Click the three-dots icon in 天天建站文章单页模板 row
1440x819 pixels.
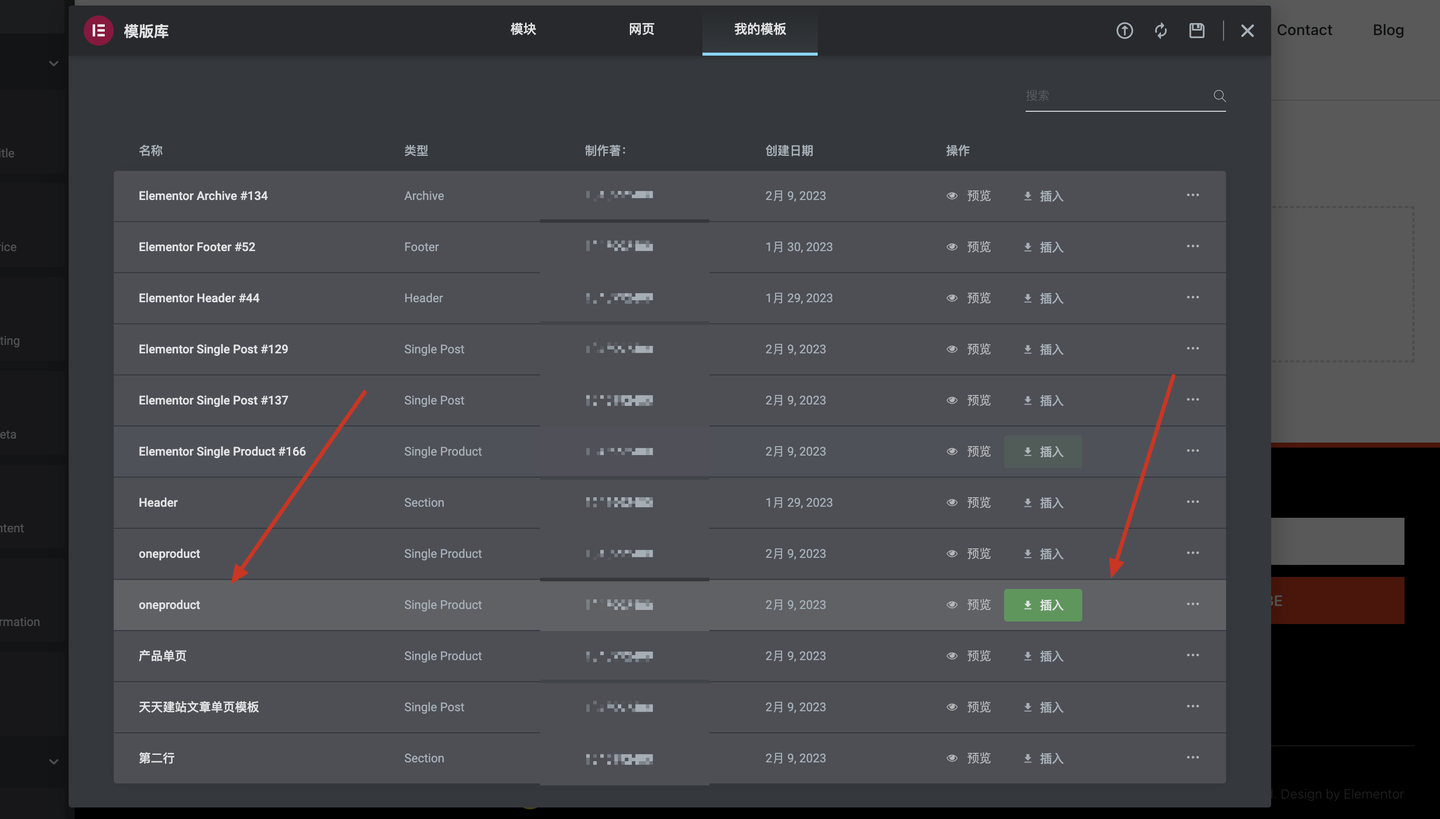(x=1193, y=706)
